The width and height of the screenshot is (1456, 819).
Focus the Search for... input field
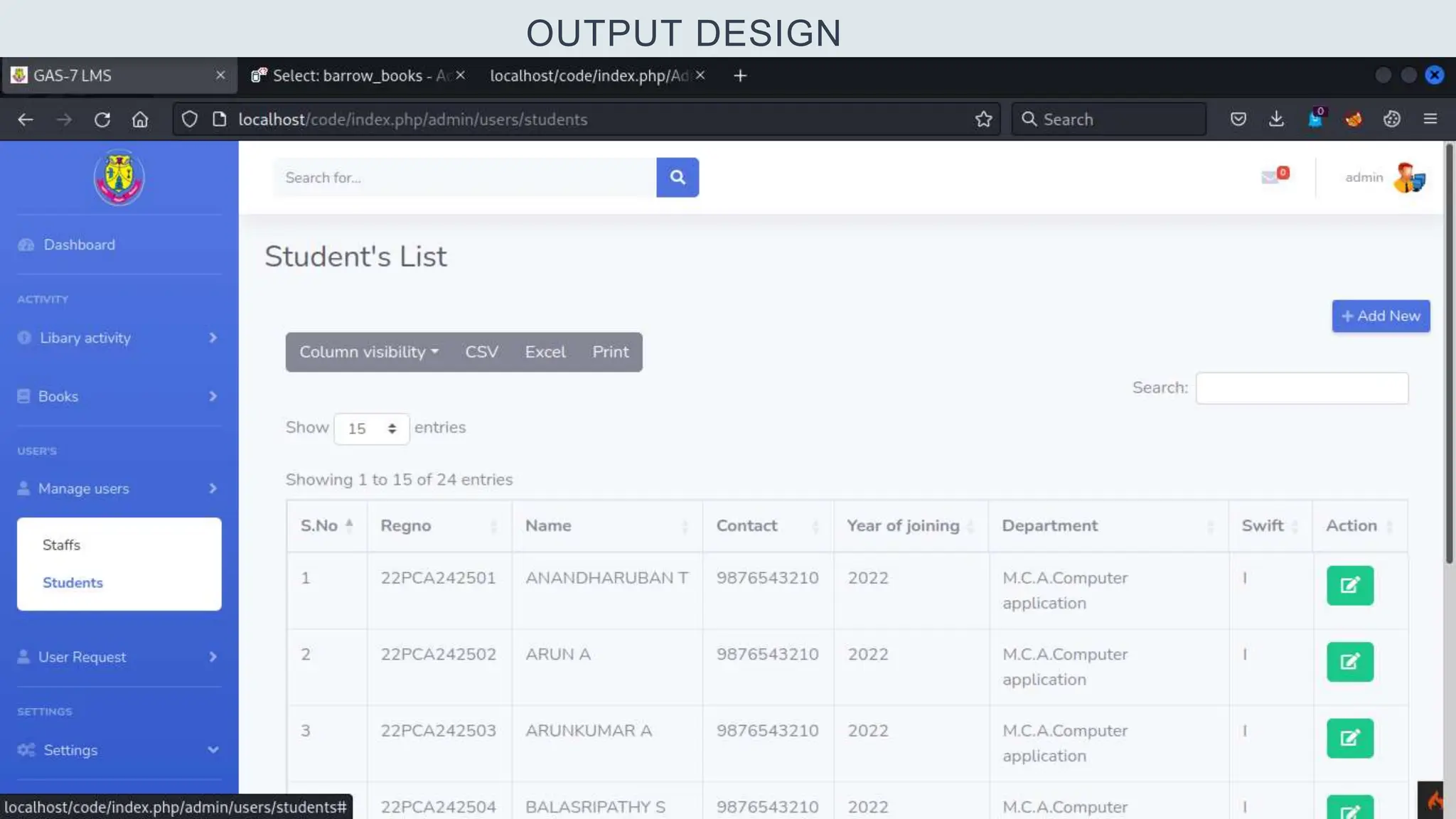pos(465,177)
